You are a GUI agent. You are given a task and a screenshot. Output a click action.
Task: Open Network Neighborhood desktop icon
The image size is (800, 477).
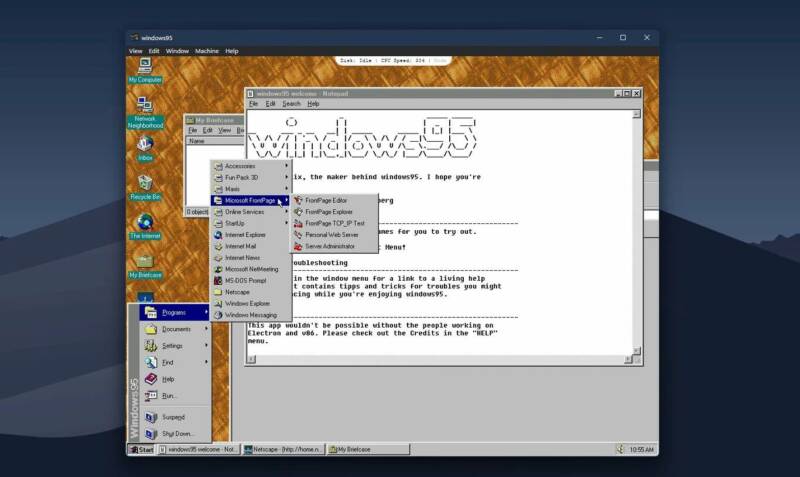click(145, 106)
